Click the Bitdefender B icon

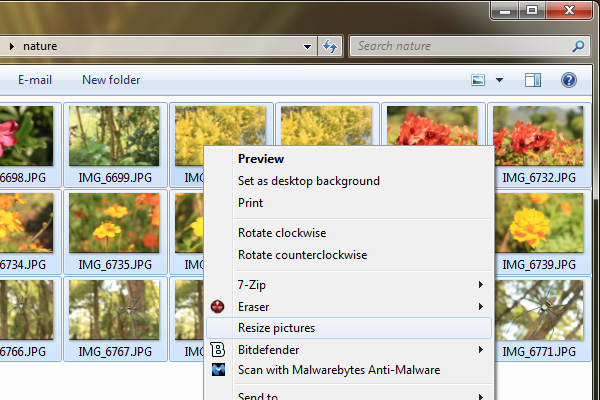click(218, 350)
